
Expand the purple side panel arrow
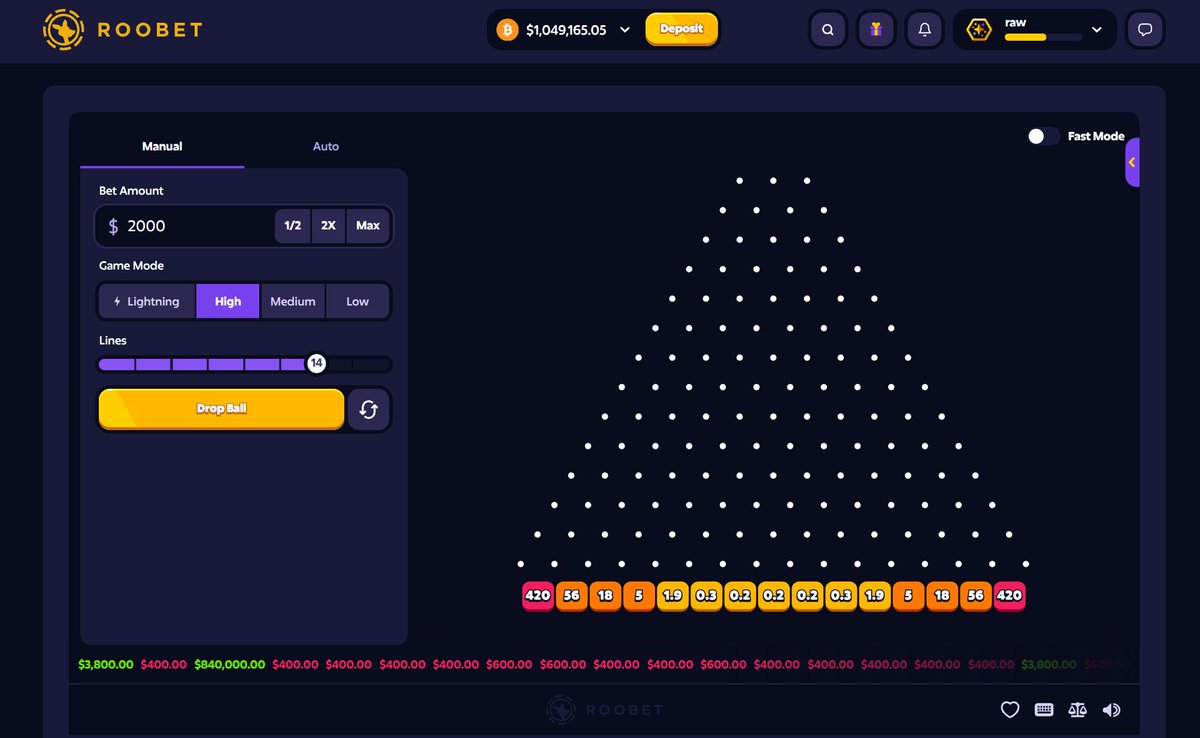pos(1132,162)
